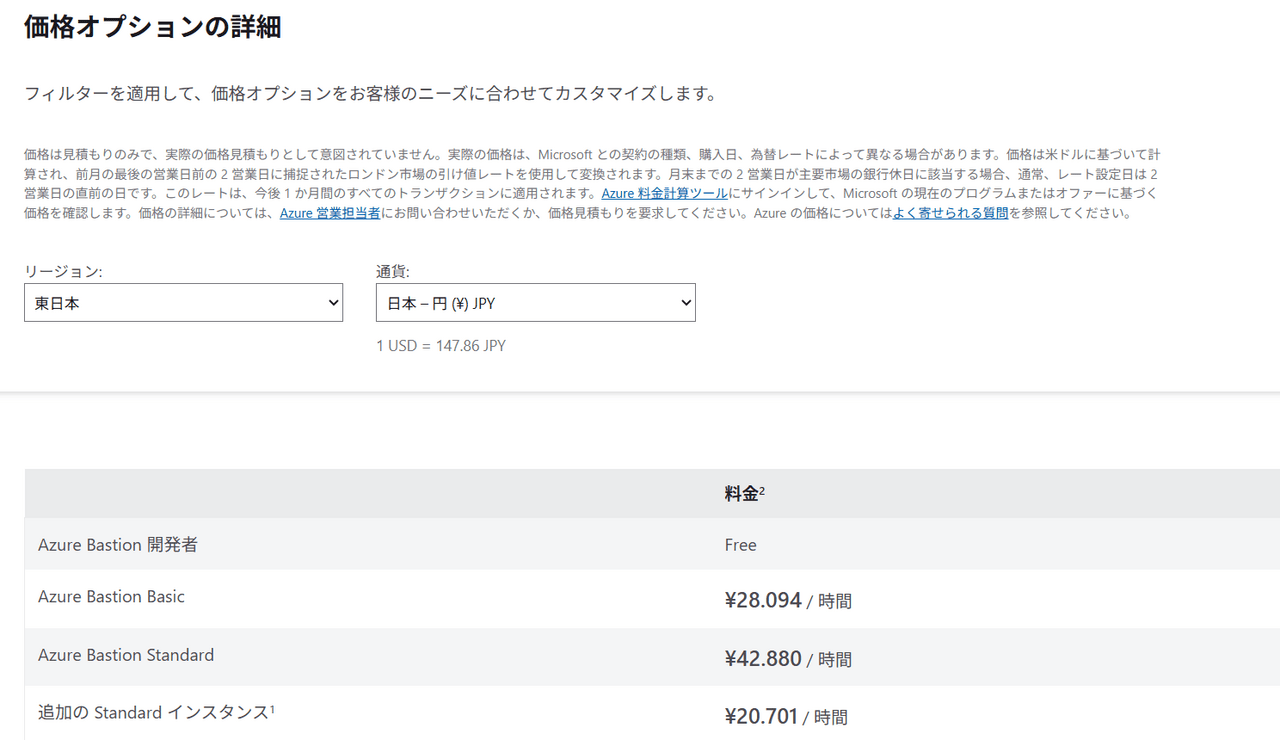Image resolution: width=1280 pixels, height=740 pixels.
Task: Select the 価格オプションの詳細 heading
Action: [152, 28]
